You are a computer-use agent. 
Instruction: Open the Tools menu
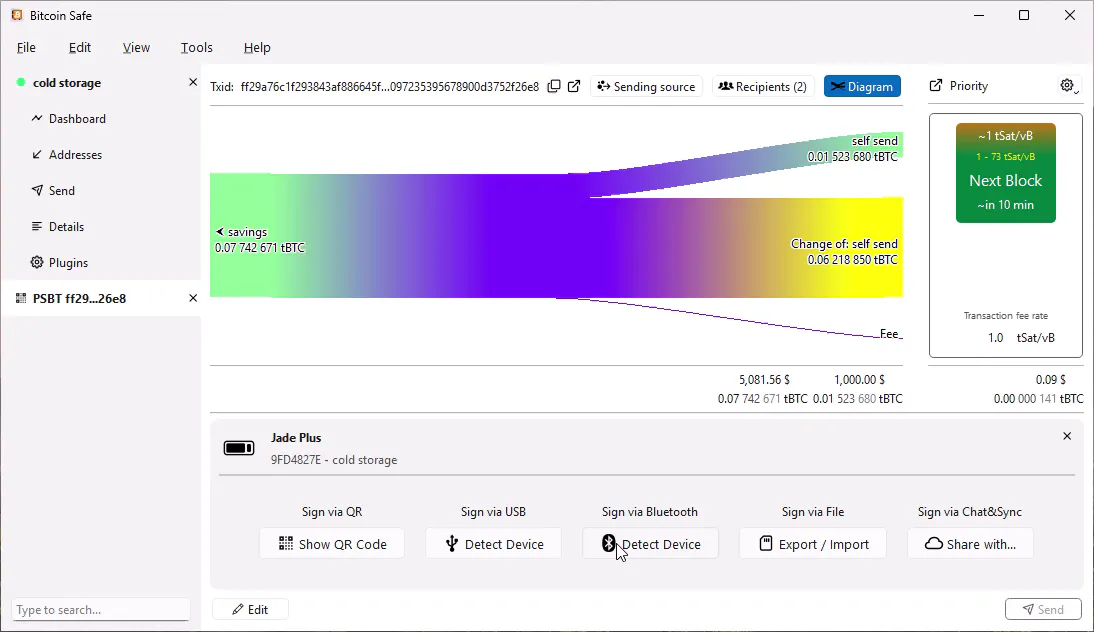tap(196, 47)
